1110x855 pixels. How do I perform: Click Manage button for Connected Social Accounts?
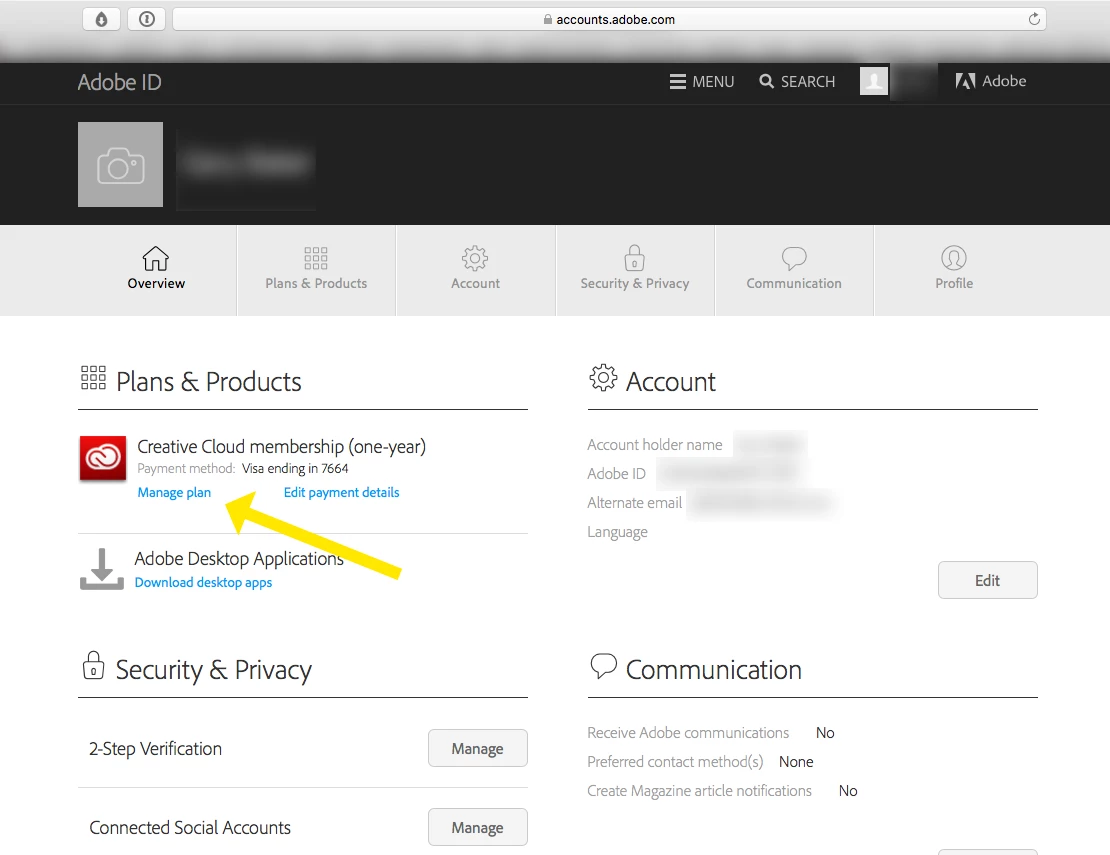[478, 827]
